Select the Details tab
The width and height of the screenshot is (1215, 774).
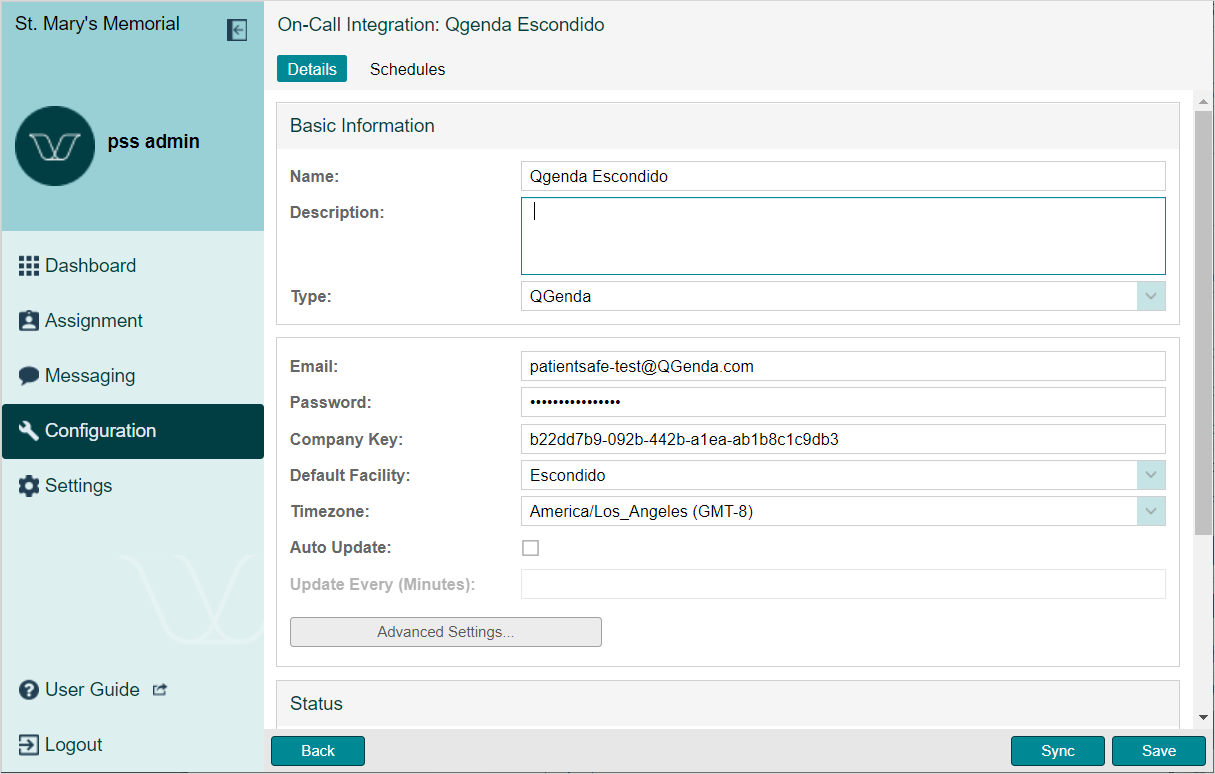click(x=312, y=69)
